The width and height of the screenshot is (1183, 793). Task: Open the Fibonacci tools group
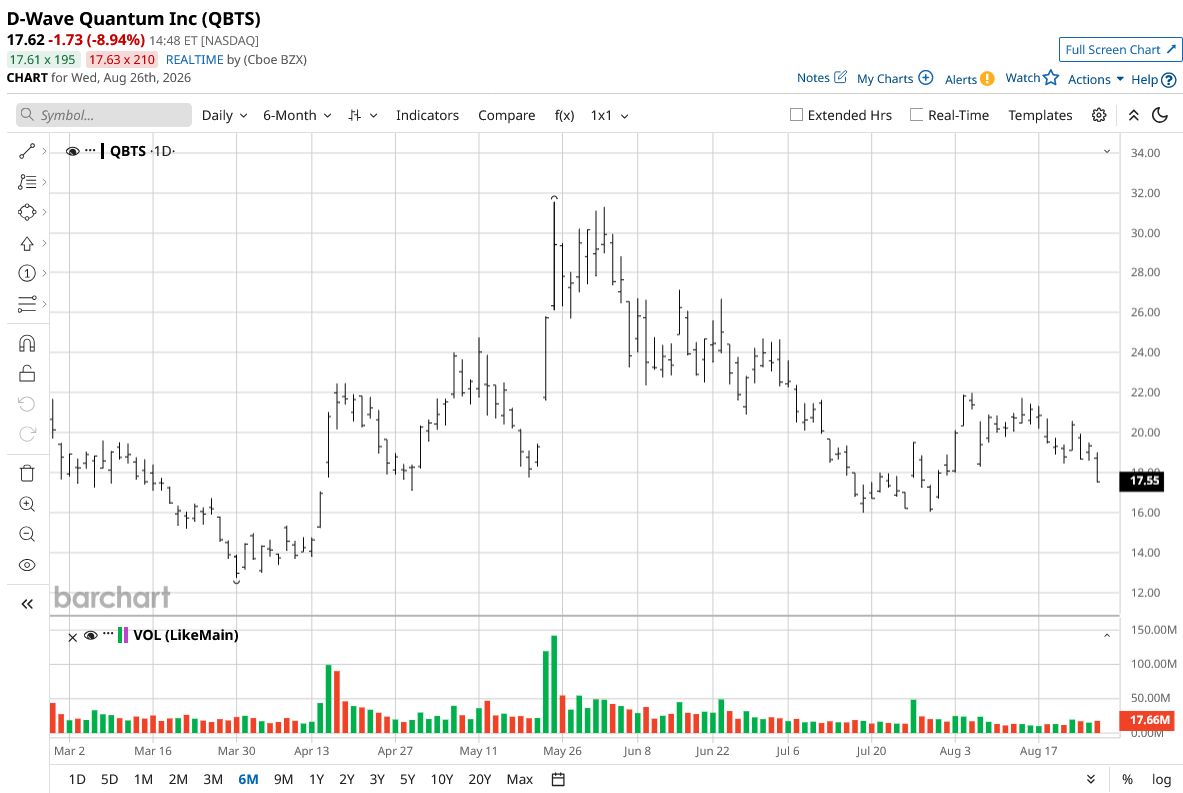point(27,182)
